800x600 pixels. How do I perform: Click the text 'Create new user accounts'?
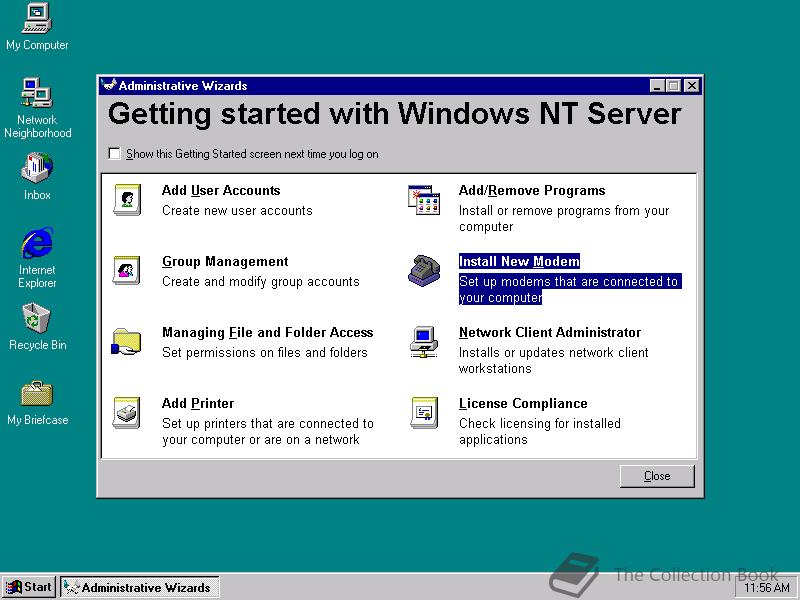click(x=237, y=210)
